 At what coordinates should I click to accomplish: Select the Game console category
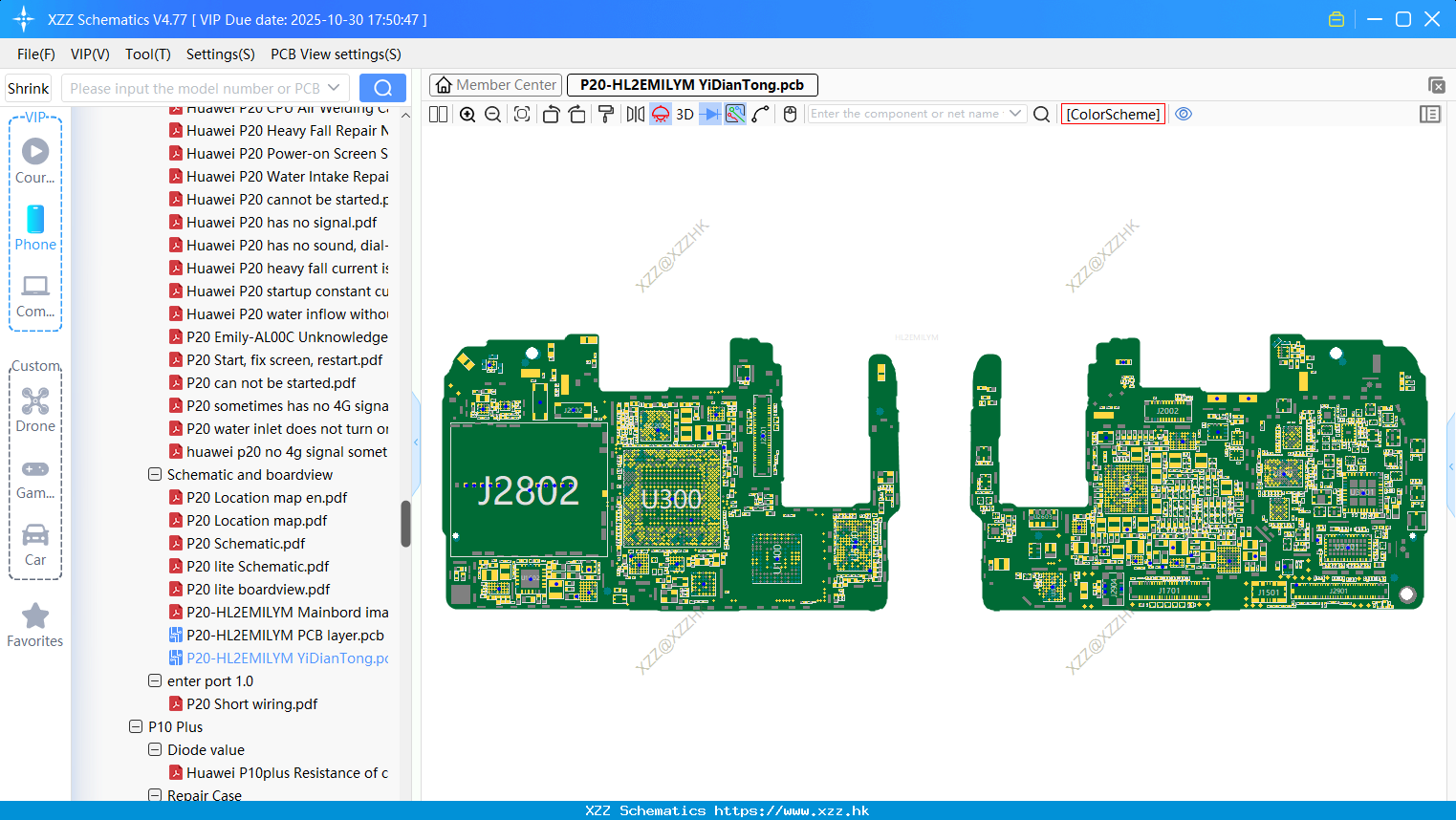(x=35, y=478)
